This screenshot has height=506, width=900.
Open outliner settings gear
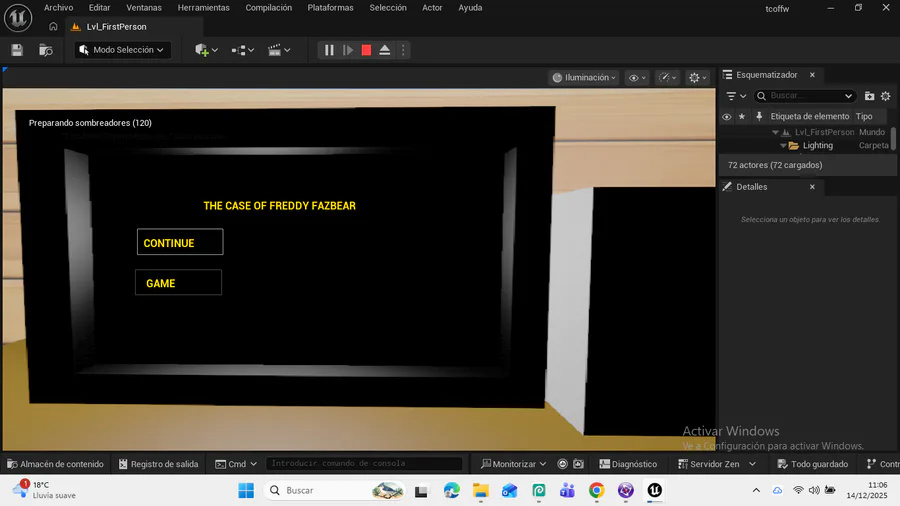point(886,96)
